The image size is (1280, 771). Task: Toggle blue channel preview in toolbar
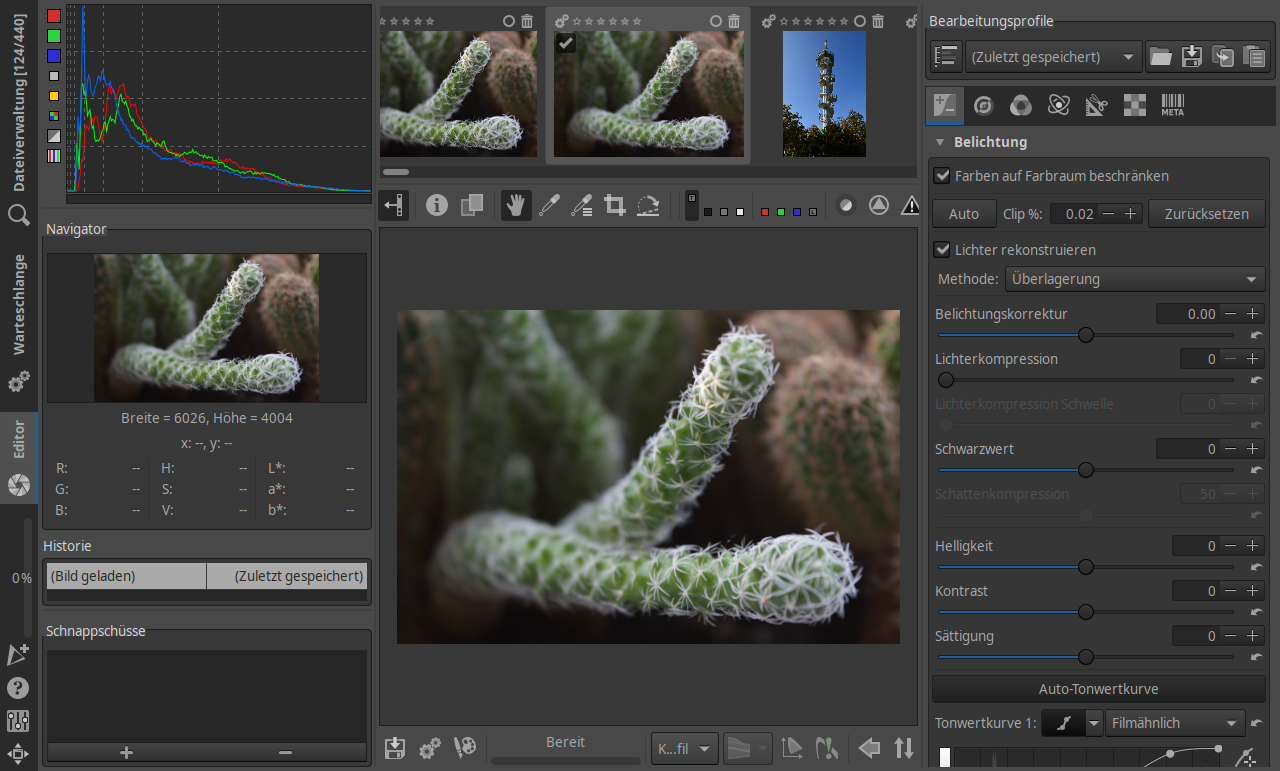(797, 212)
